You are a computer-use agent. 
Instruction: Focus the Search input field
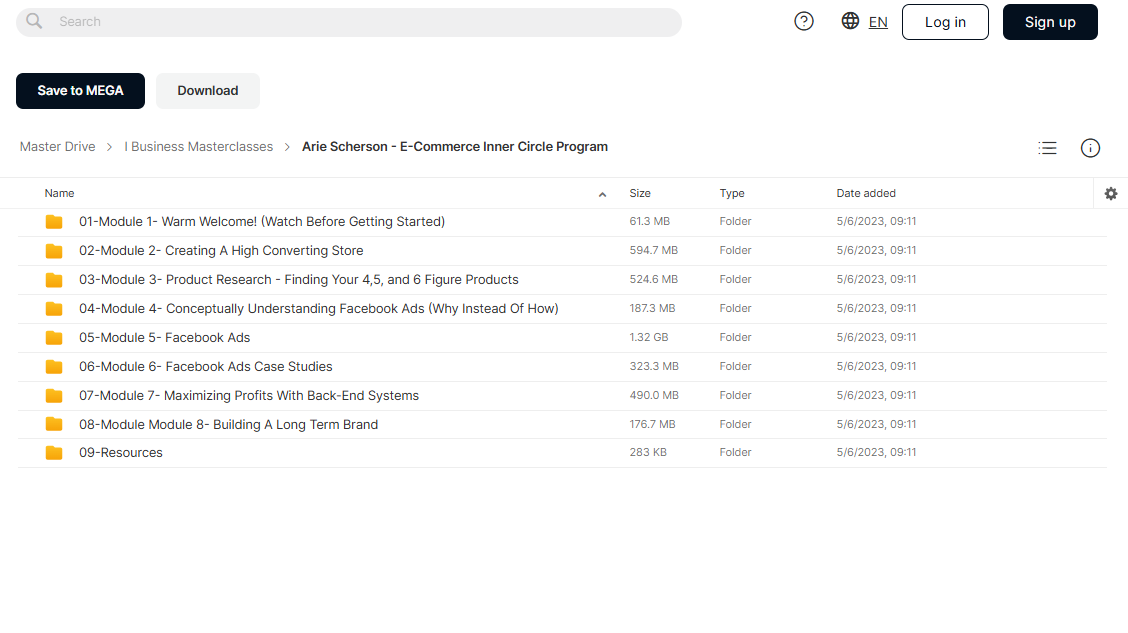tap(349, 22)
